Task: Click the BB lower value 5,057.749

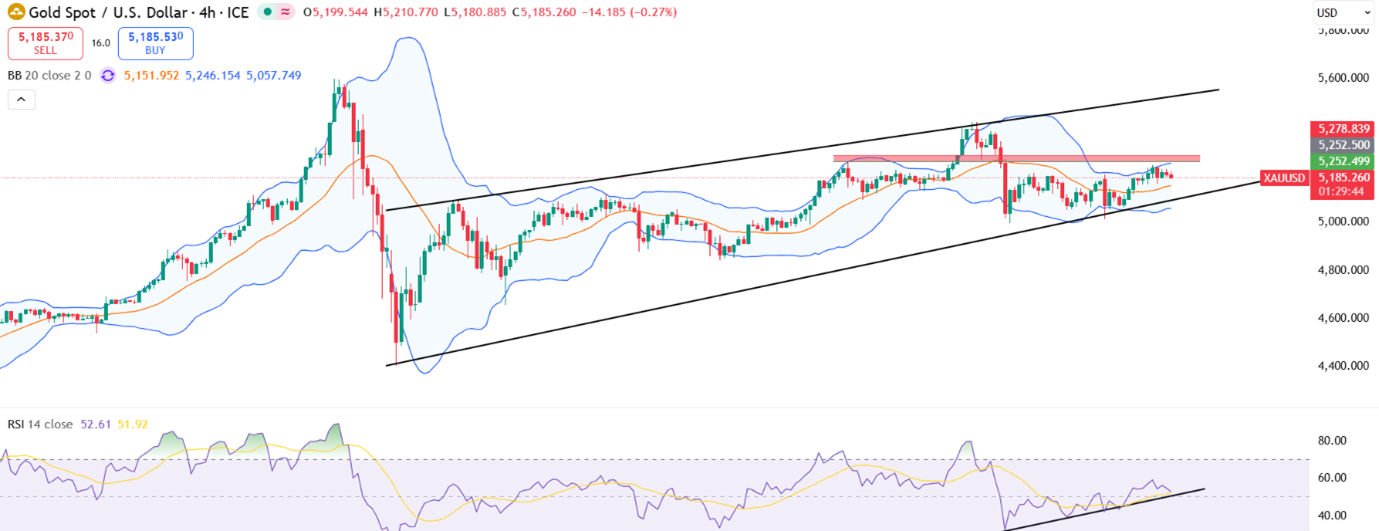Action: coord(276,75)
